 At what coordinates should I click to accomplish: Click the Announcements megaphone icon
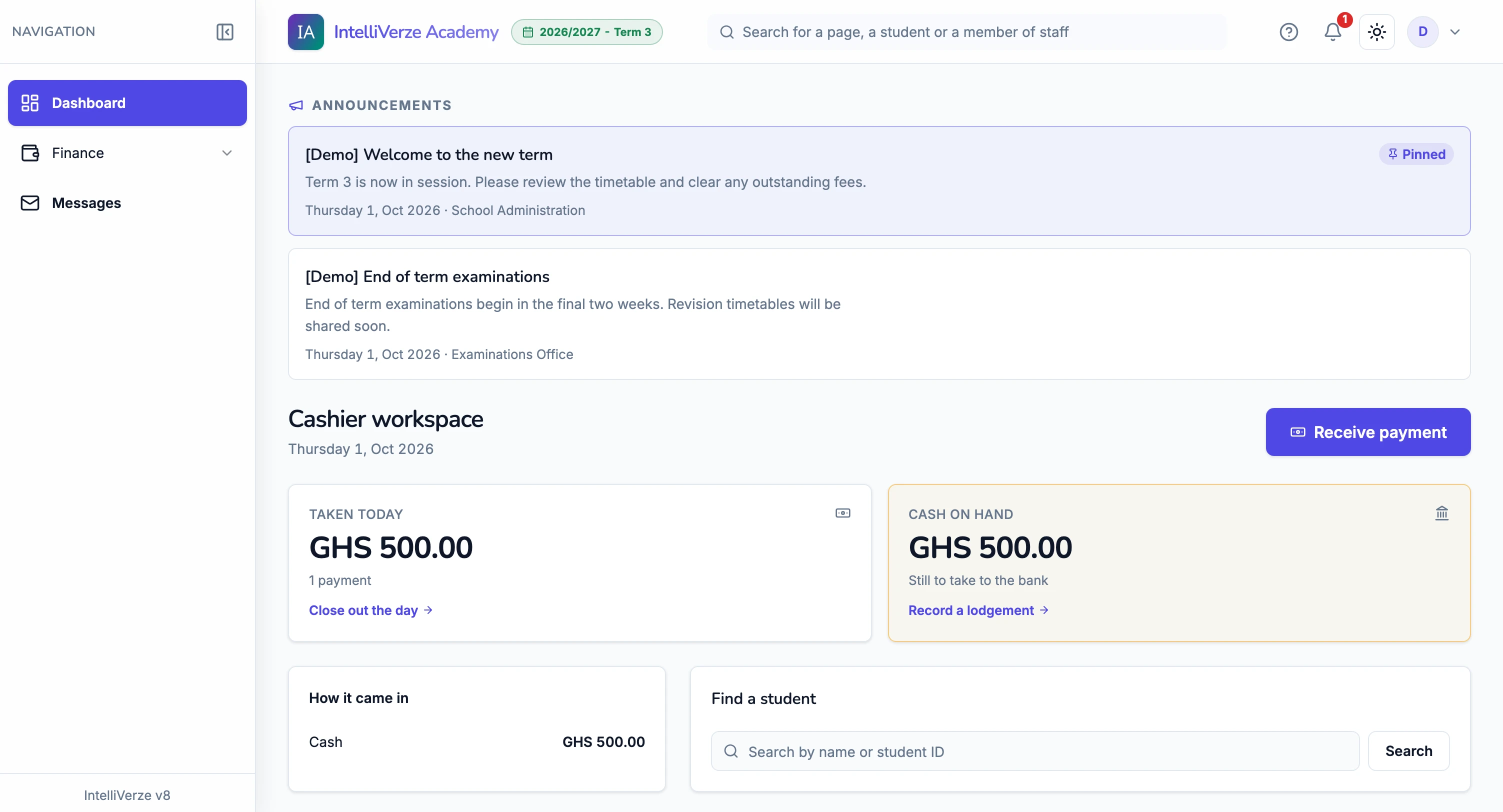pyautogui.click(x=296, y=105)
